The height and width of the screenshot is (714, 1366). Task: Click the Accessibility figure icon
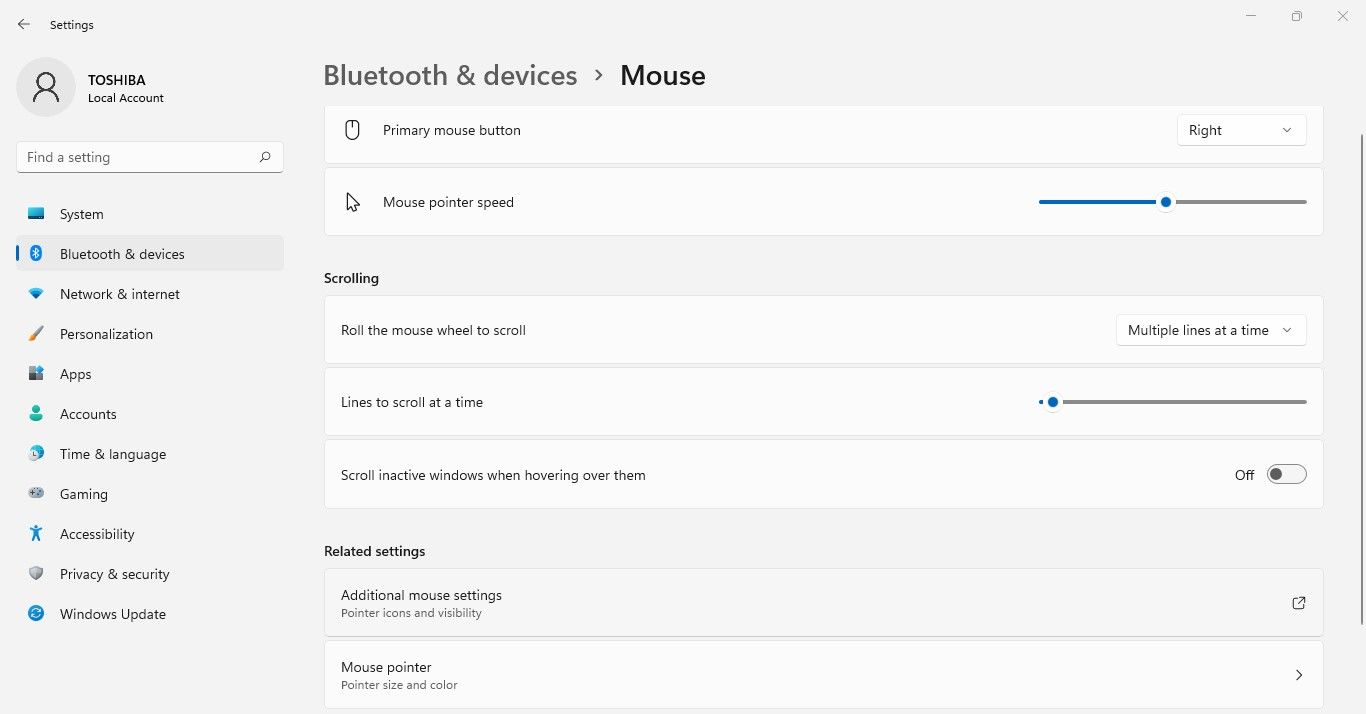tap(36, 533)
